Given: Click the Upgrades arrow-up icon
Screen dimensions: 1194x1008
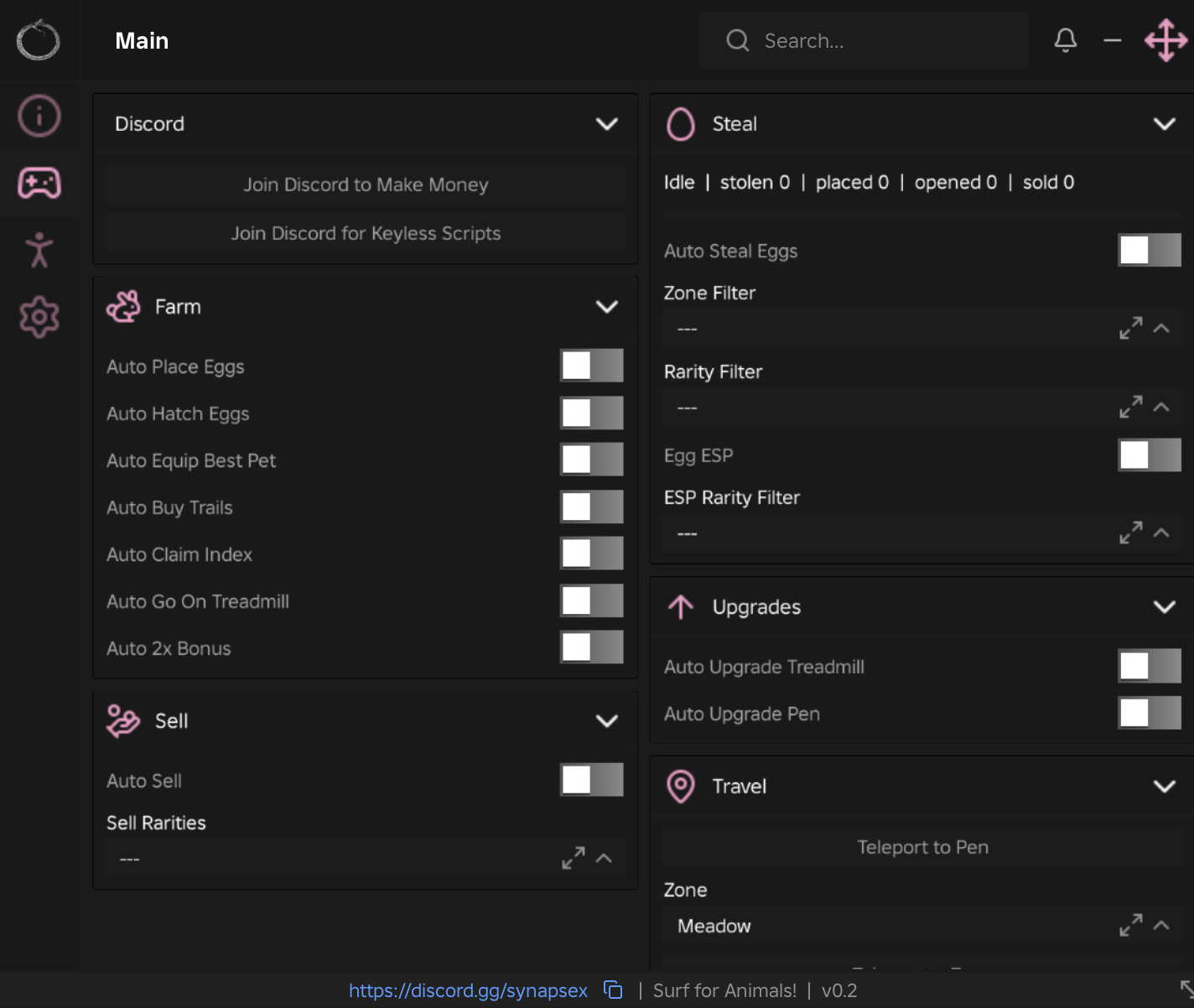Looking at the screenshot, I should click(681, 607).
